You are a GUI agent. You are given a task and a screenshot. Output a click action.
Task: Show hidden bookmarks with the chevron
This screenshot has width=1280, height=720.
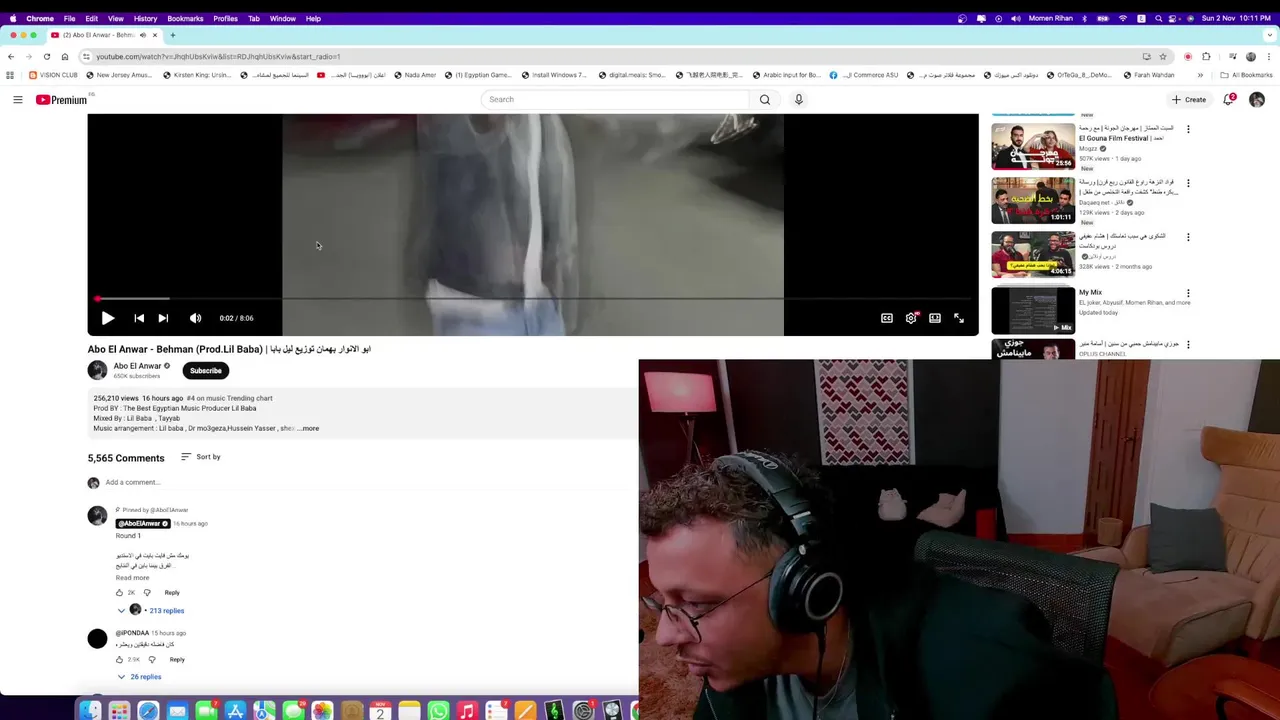pos(1201,75)
